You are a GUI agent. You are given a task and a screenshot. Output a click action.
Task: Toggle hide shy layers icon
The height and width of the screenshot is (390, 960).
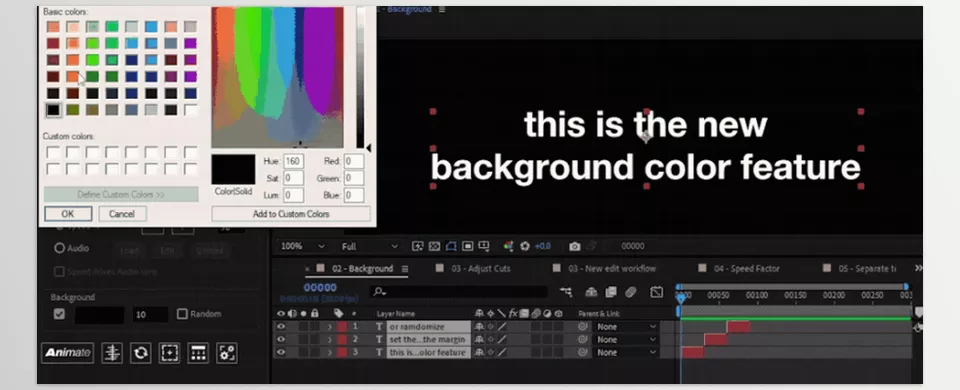[x=591, y=292]
